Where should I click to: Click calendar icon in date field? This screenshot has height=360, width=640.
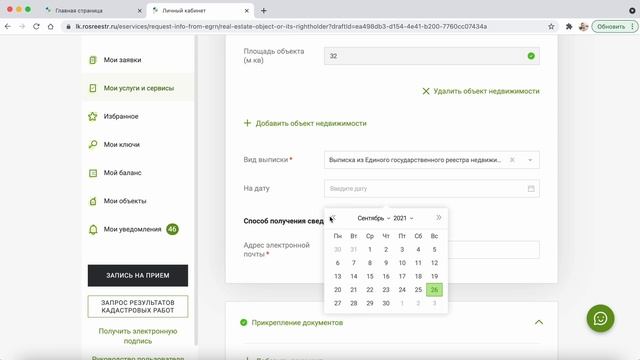coord(531,189)
